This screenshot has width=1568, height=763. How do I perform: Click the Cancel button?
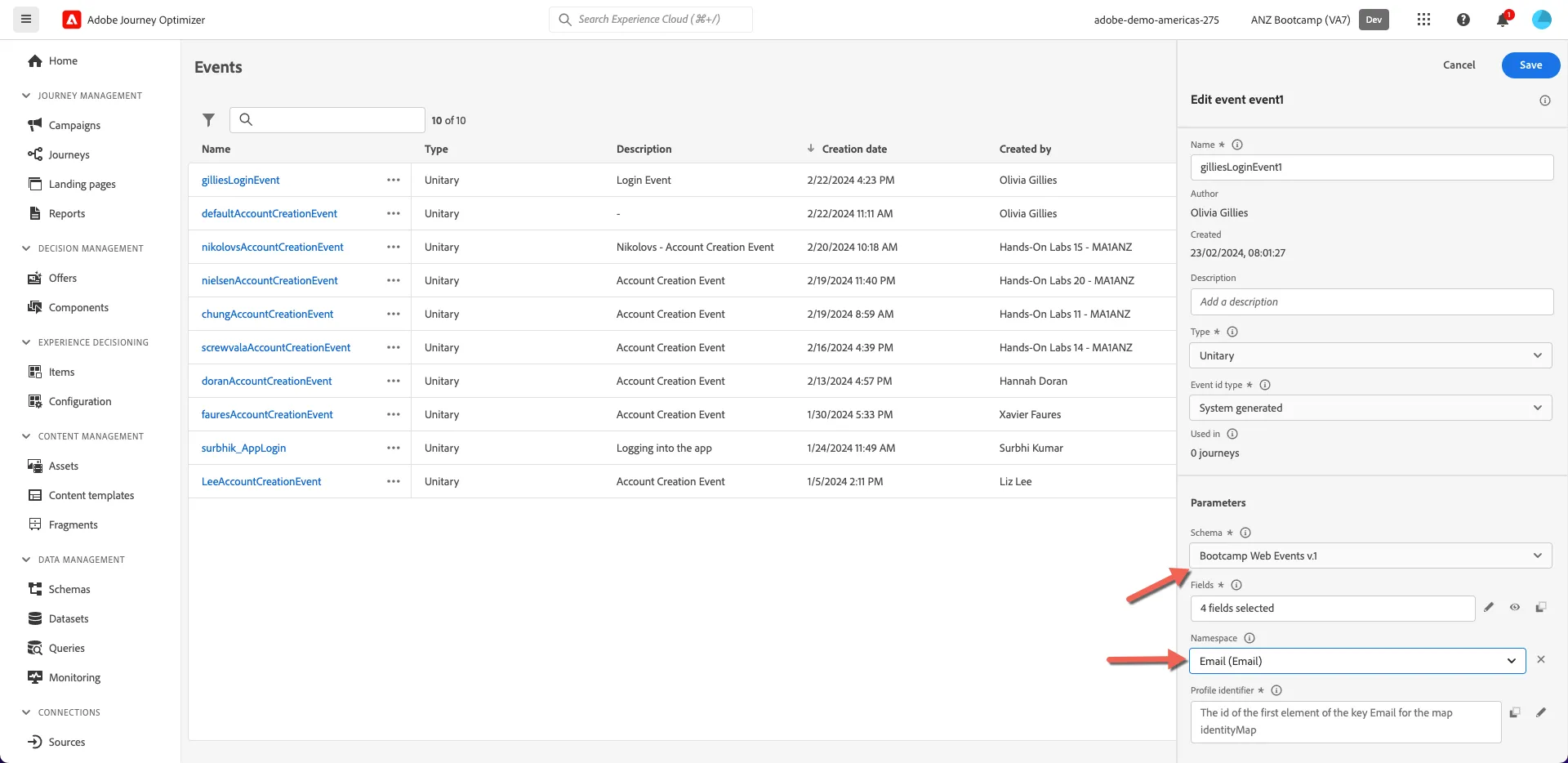[x=1459, y=65]
